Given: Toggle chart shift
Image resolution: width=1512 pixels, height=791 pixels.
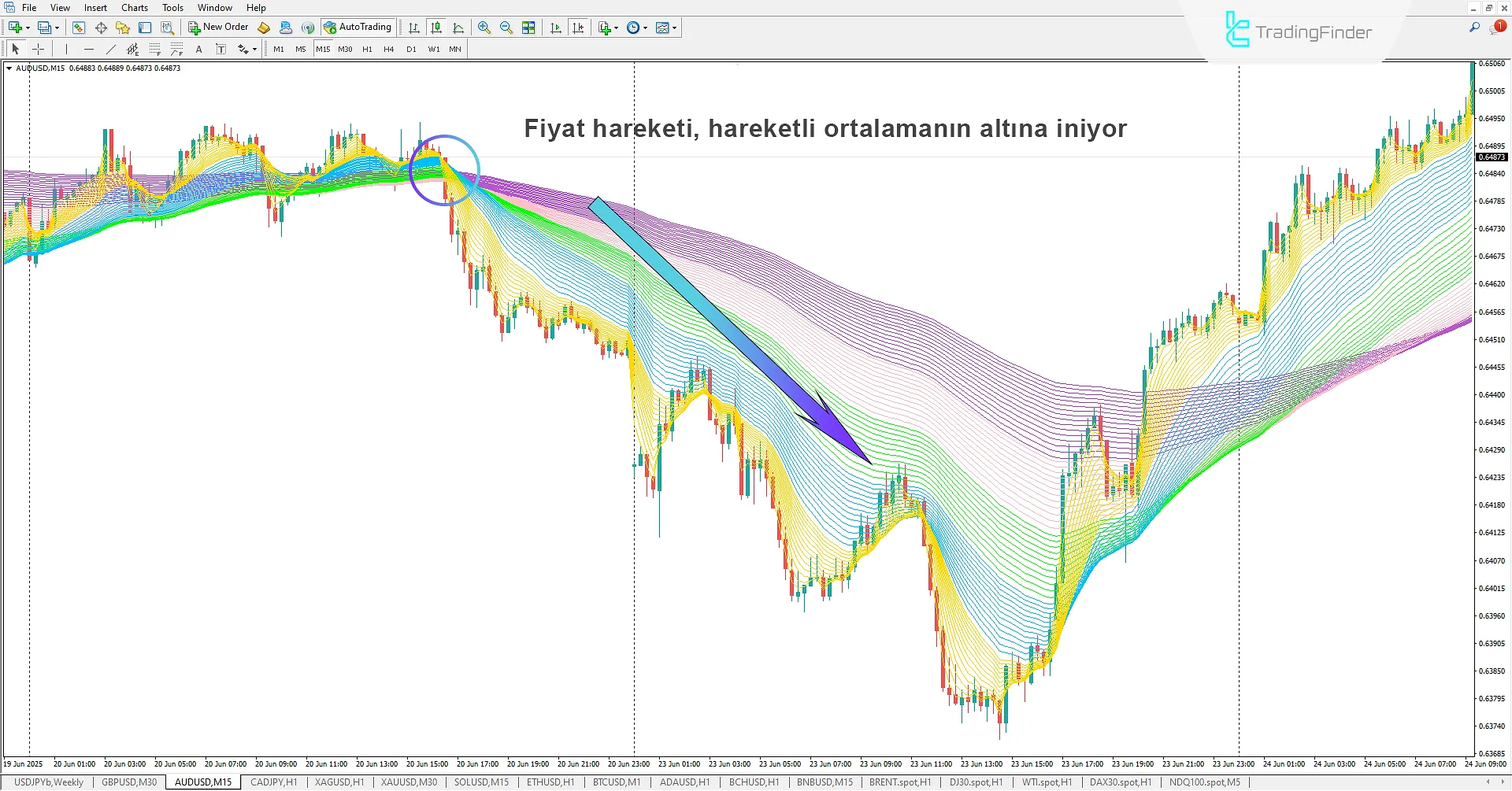Looking at the screenshot, I should click(578, 28).
